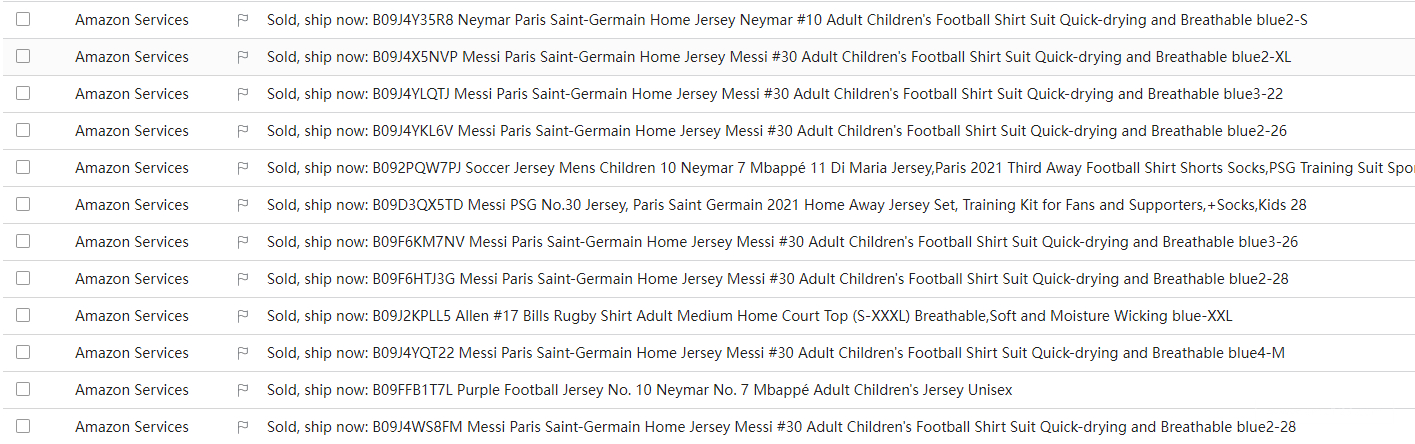
Task: Flag the B092PQW7PJ Soccer Jersey email
Action: [x=242, y=168]
